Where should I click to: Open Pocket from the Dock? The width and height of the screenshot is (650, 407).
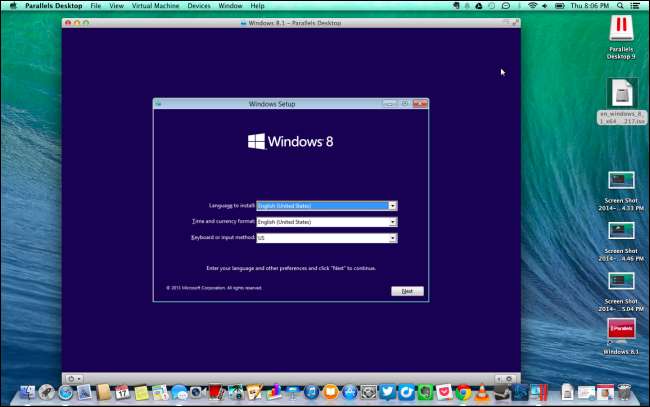tap(444, 392)
